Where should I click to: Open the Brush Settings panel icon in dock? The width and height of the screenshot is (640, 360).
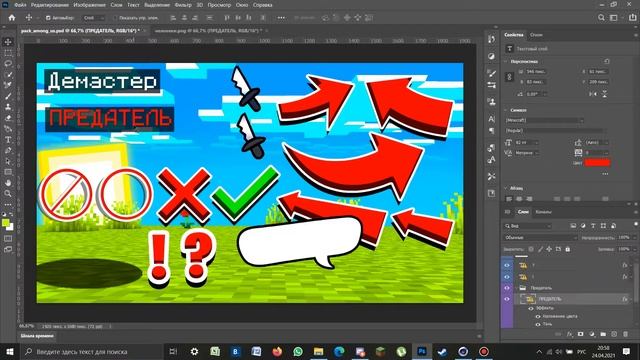point(491,73)
